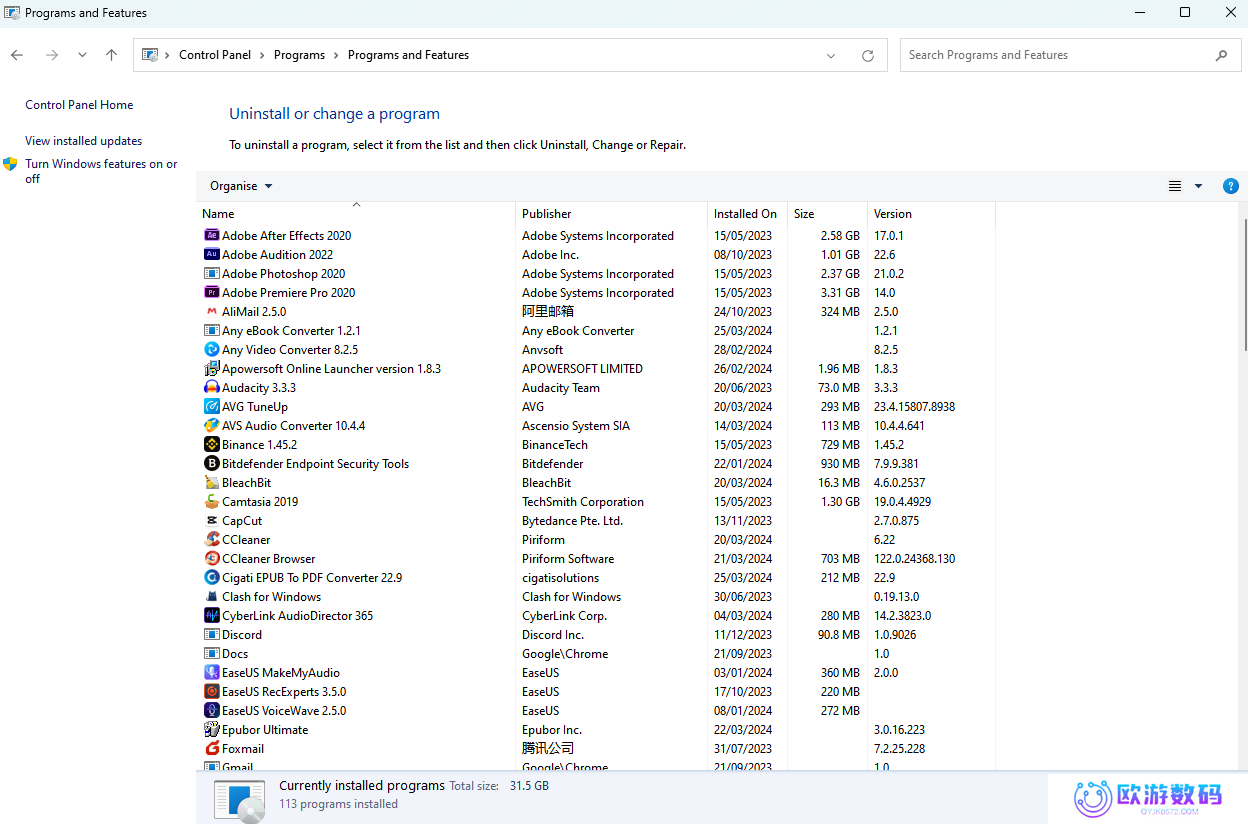Image resolution: width=1248 pixels, height=824 pixels.
Task: Click the Clash for Windows icon
Action: 211,597
